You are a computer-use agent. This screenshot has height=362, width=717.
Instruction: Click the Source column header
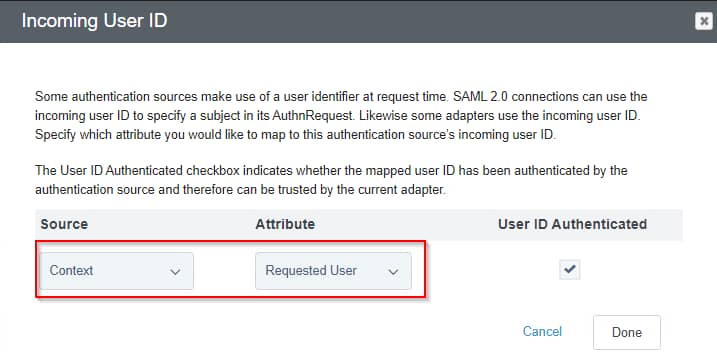[64, 224]
